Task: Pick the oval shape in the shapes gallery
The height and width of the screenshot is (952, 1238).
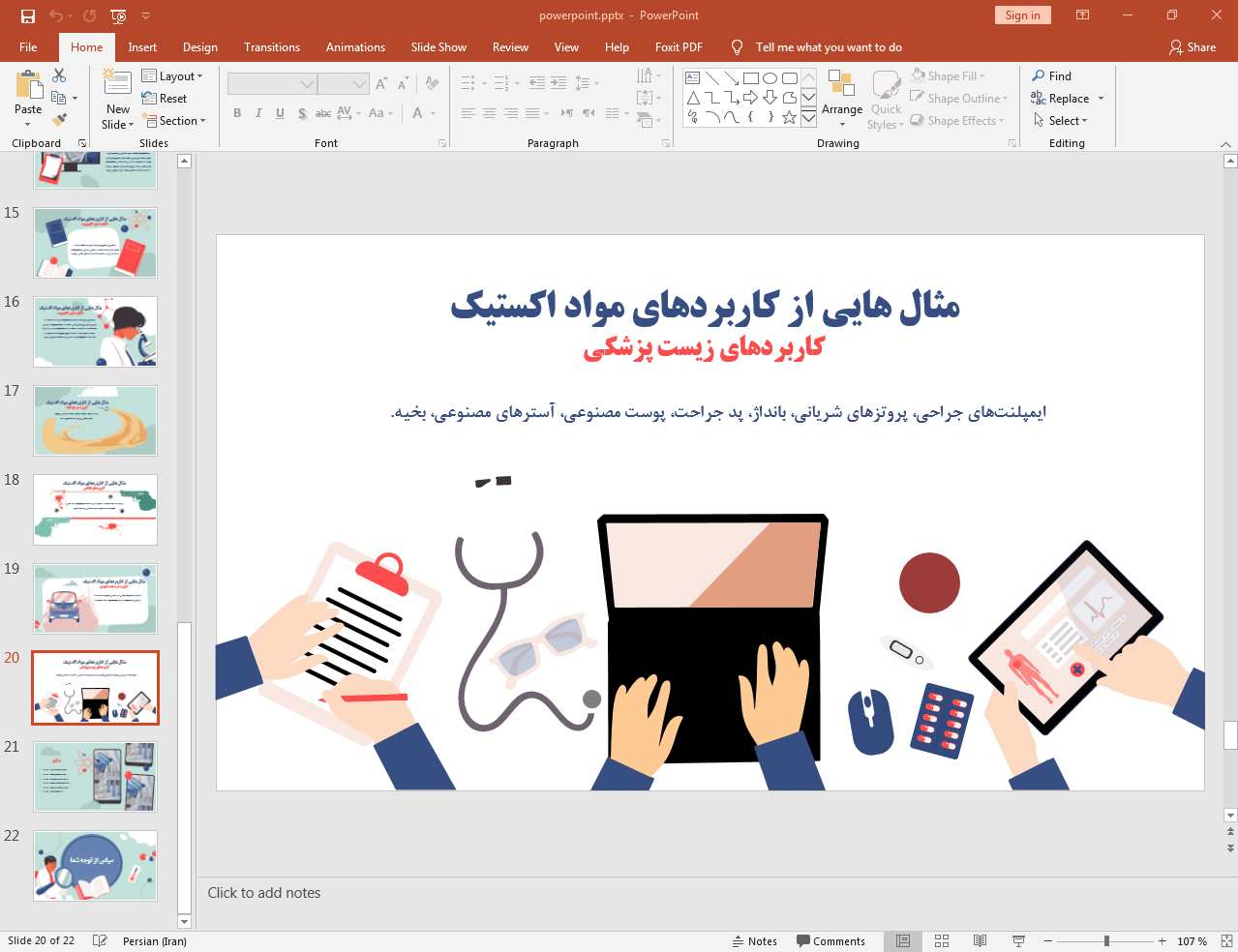Action: 770,78
